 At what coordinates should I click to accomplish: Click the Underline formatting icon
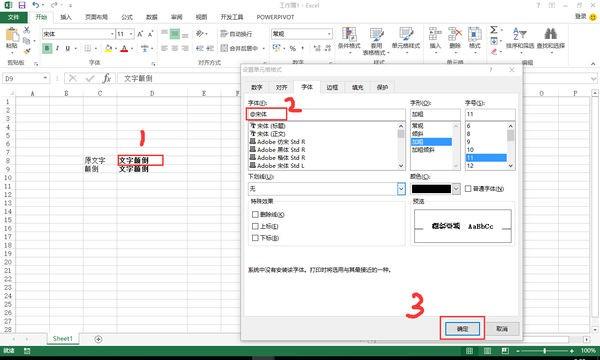click(x=68, y=48)
